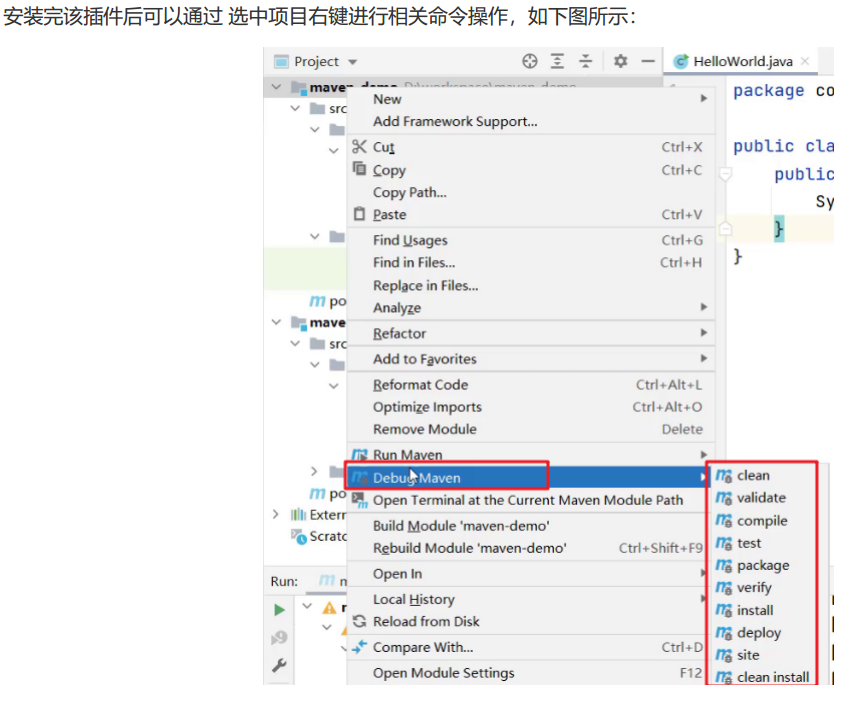Image resolution: width=855 pixels, height=704 pixels.
Task: Choose Reload from Disk
Action: [x=528, y=622]
